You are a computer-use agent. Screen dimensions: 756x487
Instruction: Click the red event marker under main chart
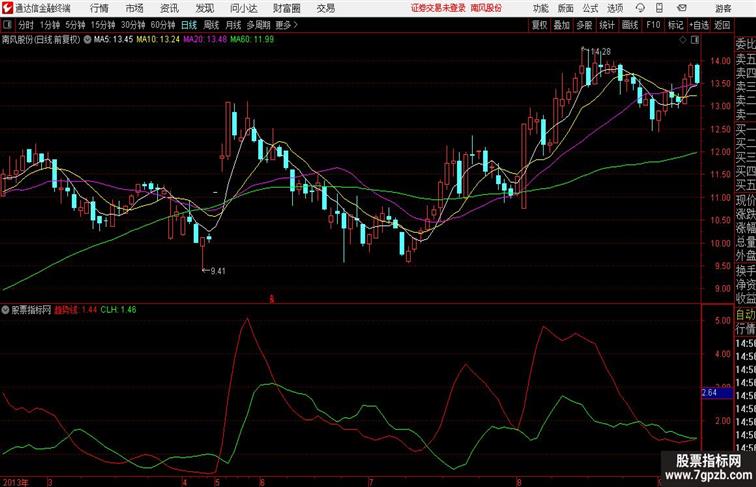(271, 299)
